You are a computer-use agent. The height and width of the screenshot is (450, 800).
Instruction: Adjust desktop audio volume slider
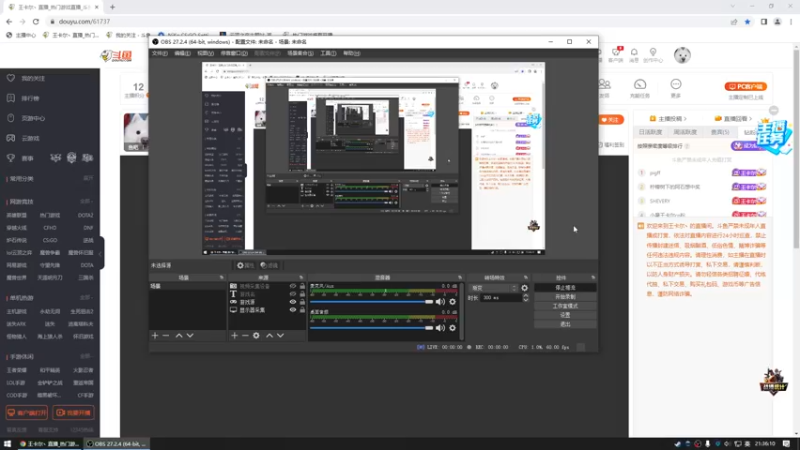[x=371, y=328]
